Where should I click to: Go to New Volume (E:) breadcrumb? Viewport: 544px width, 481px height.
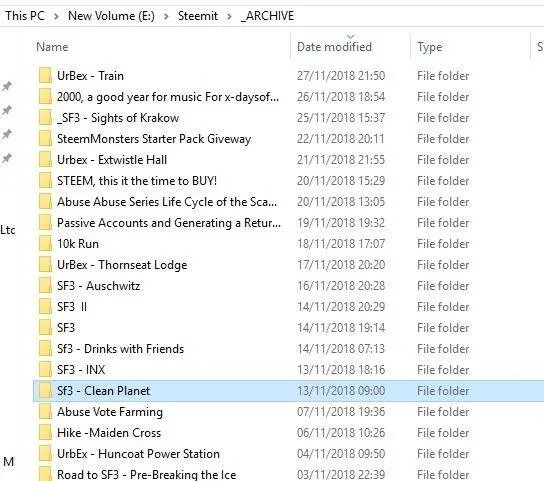111,16
